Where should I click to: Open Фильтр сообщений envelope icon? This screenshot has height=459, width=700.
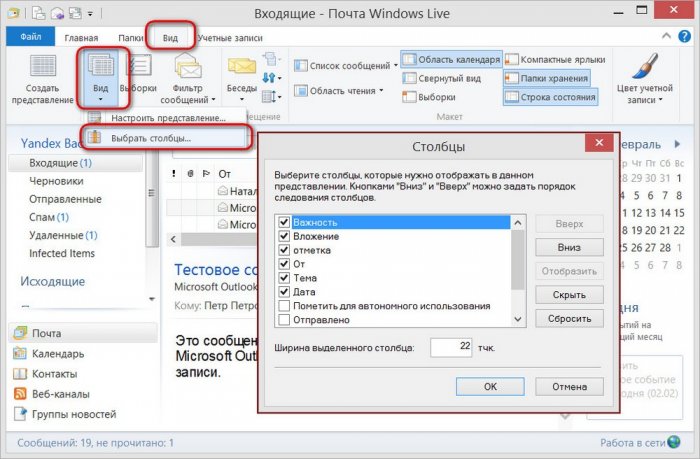coord(188,66)
